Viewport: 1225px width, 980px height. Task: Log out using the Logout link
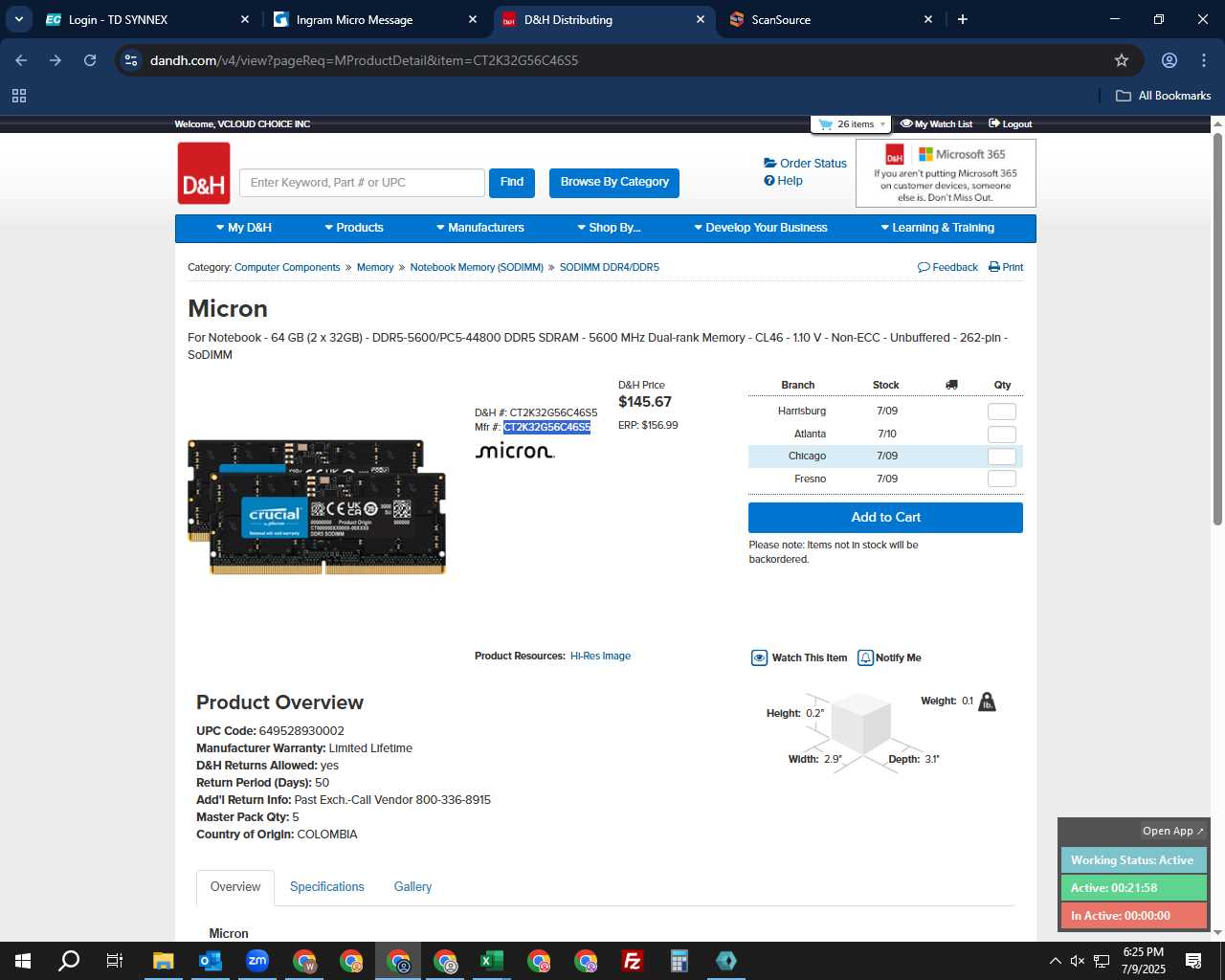pyautogui.click(x=1011, y=124)
